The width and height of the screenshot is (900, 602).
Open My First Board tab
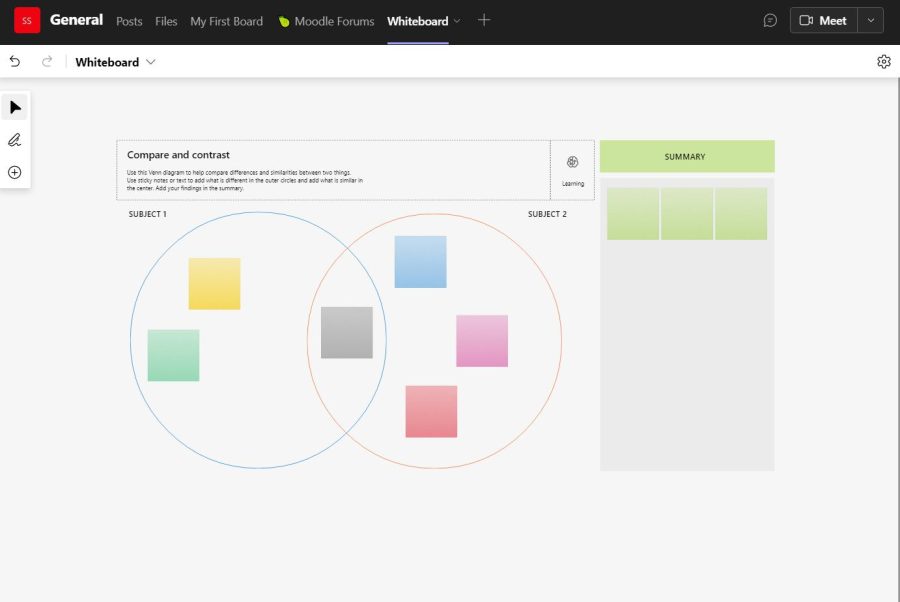point(227,21)
